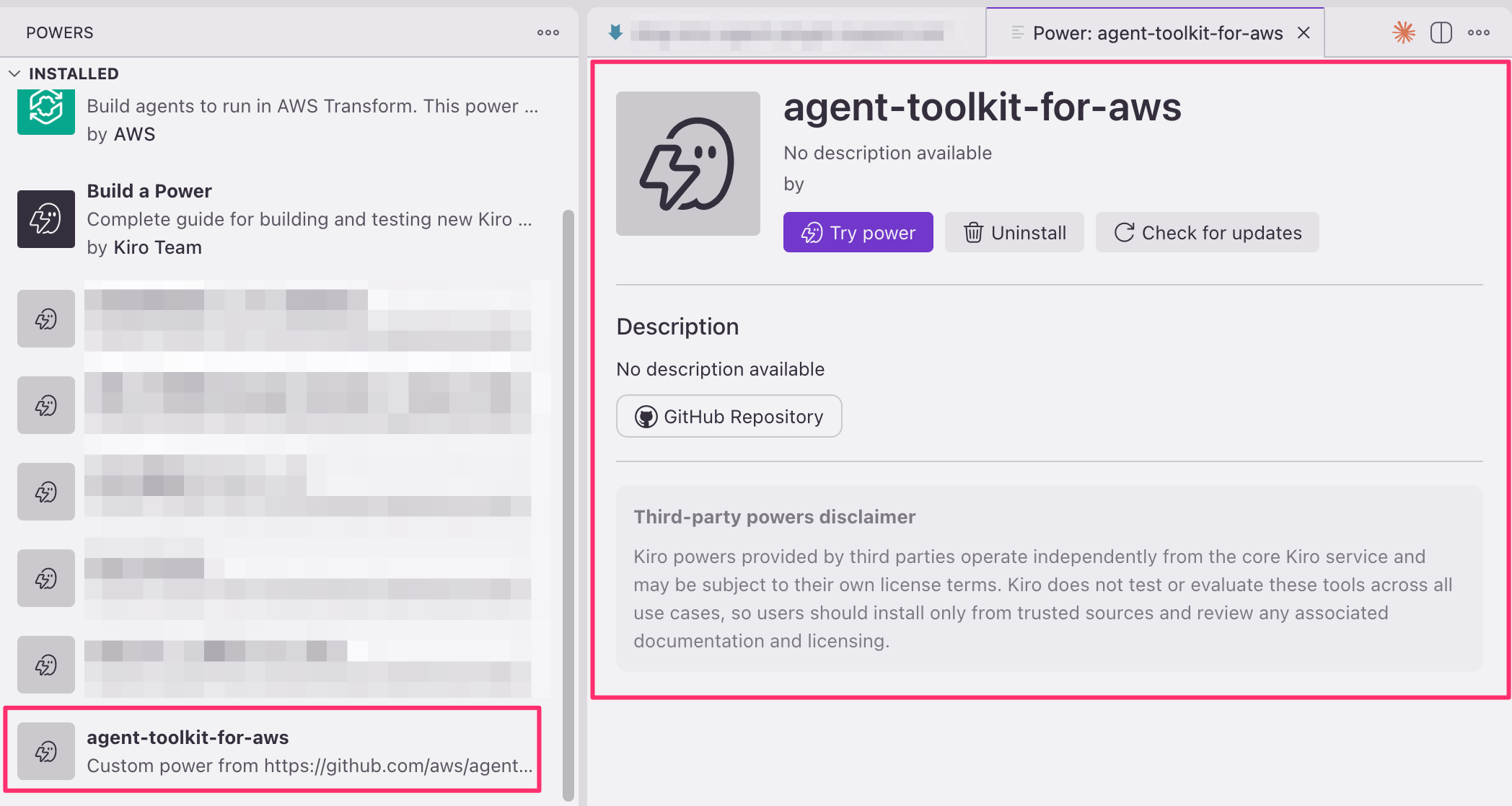Viewport: 1512px width, 806px height.
Task: Click the "Build agents to run in AWS Transform" description
Action: 312,106
